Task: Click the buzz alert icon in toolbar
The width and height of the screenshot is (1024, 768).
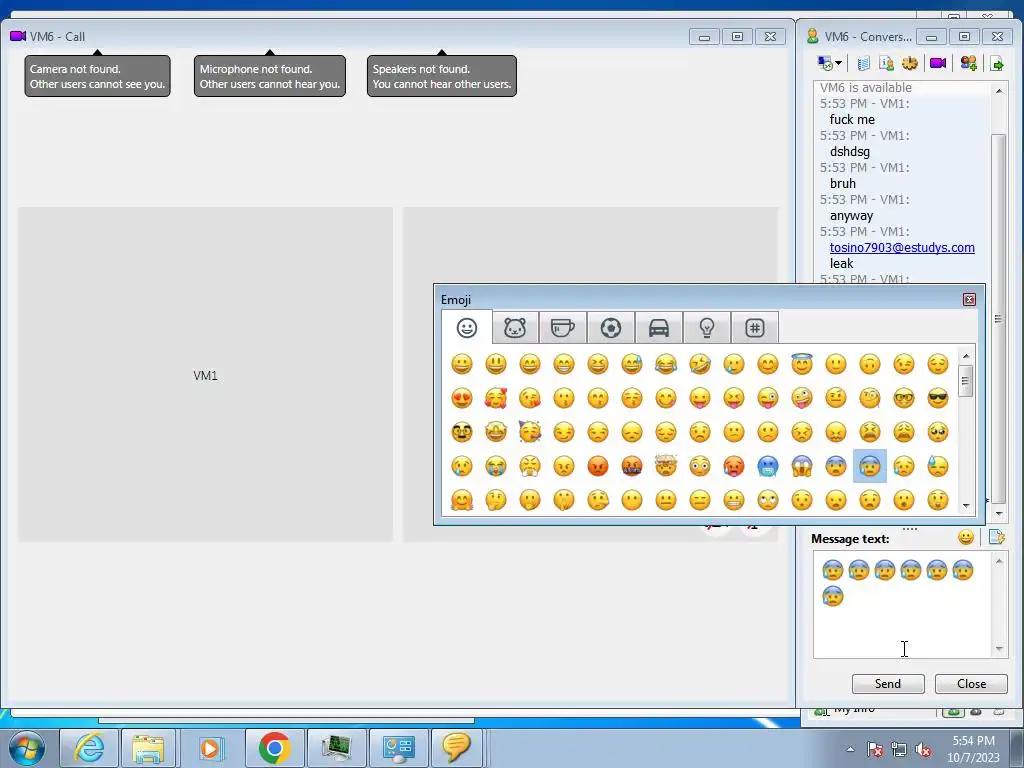Action: pyautogui.click(x=910, y=63)
